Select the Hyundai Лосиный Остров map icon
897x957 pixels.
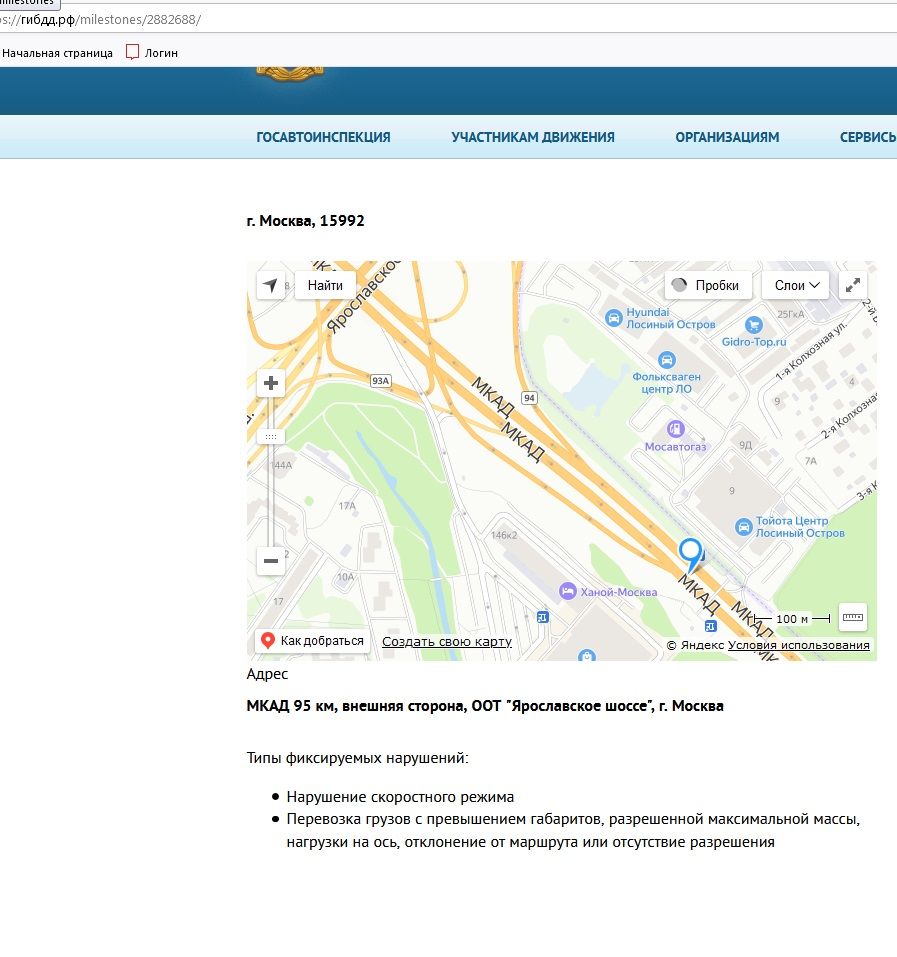pos(613,318)
